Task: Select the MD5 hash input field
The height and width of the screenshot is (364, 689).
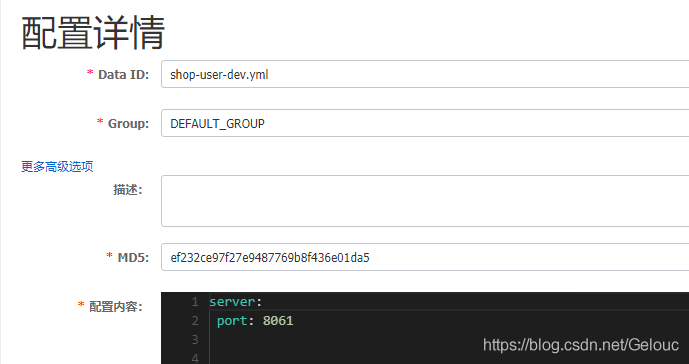Action: 425,257
